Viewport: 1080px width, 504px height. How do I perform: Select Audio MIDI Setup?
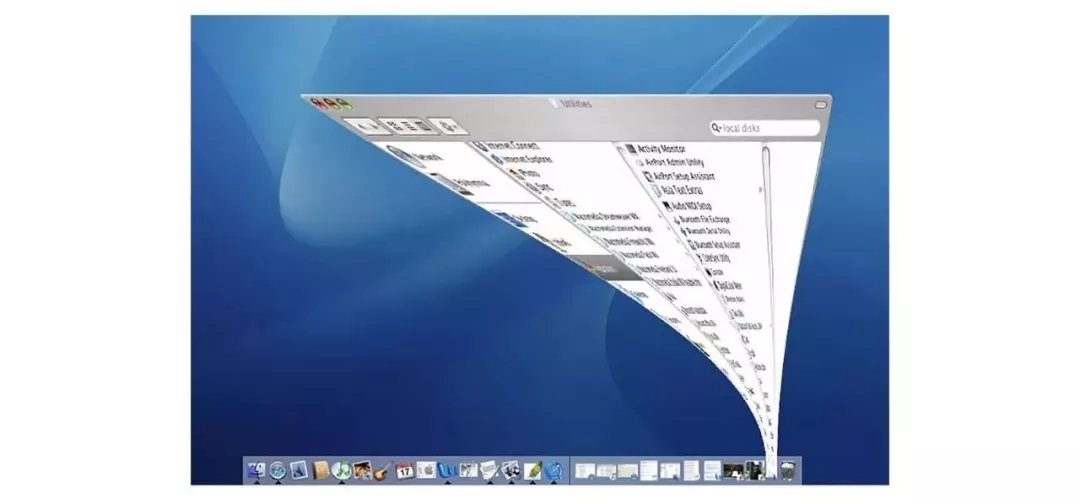tap(687, 205)
